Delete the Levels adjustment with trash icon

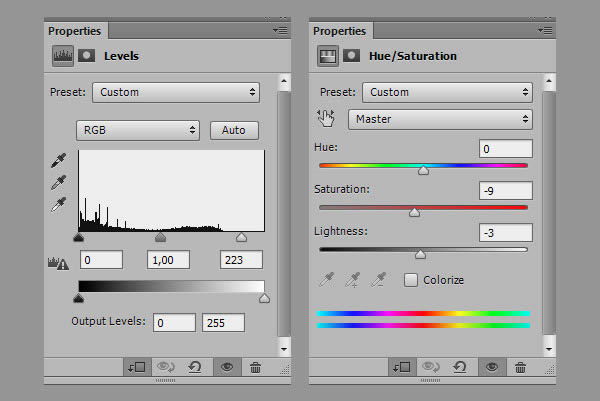pos(255,367)
